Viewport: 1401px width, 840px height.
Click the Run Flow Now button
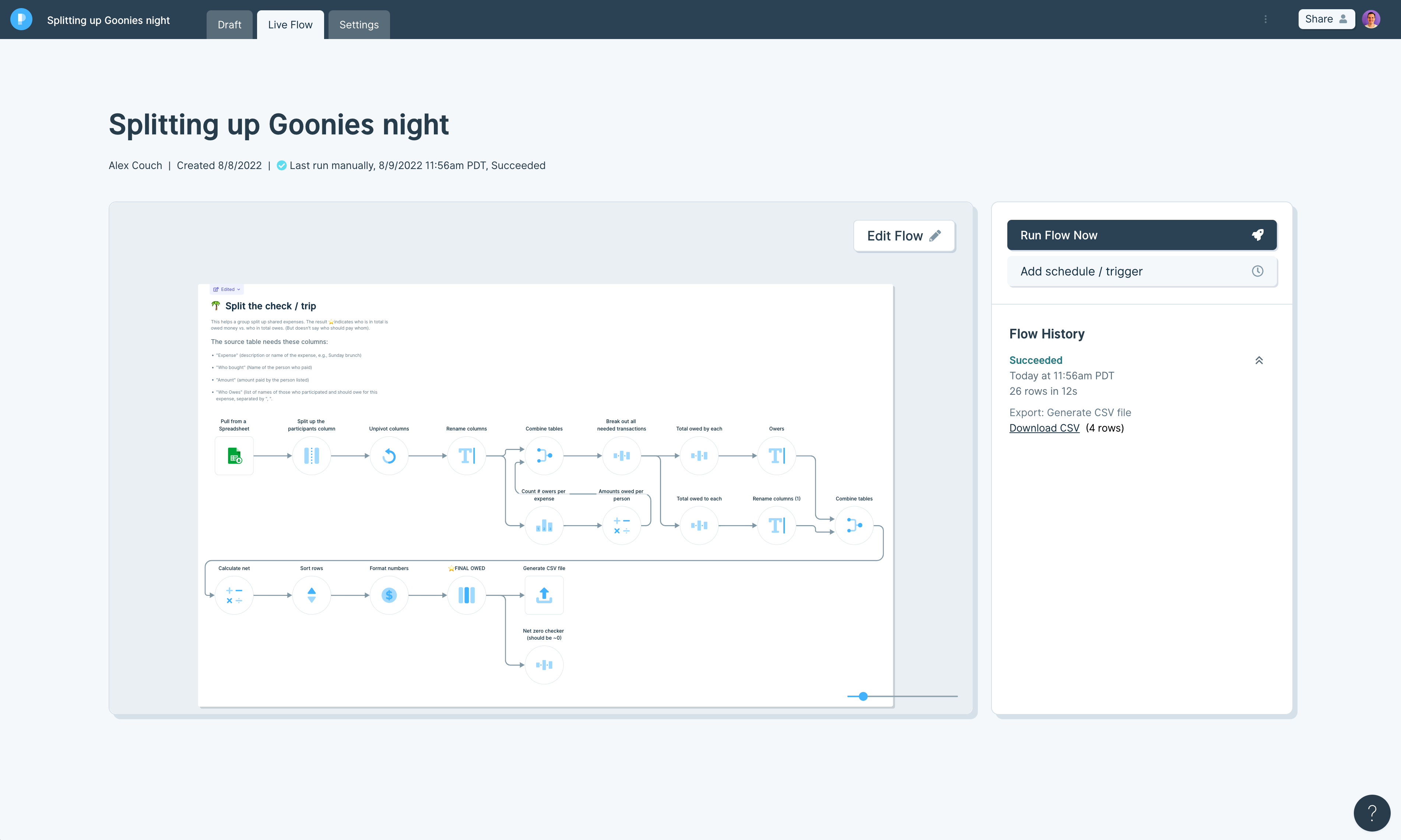[1141, 235]
